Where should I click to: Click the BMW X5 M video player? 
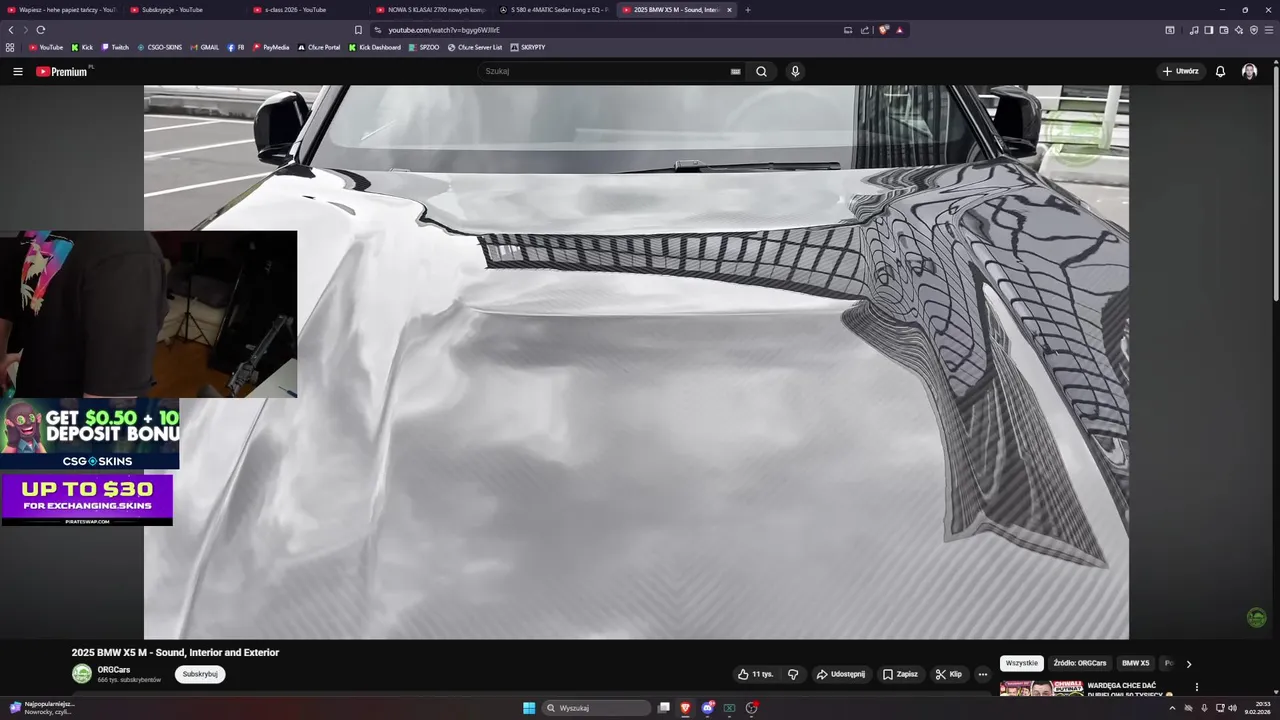[636, 362]
